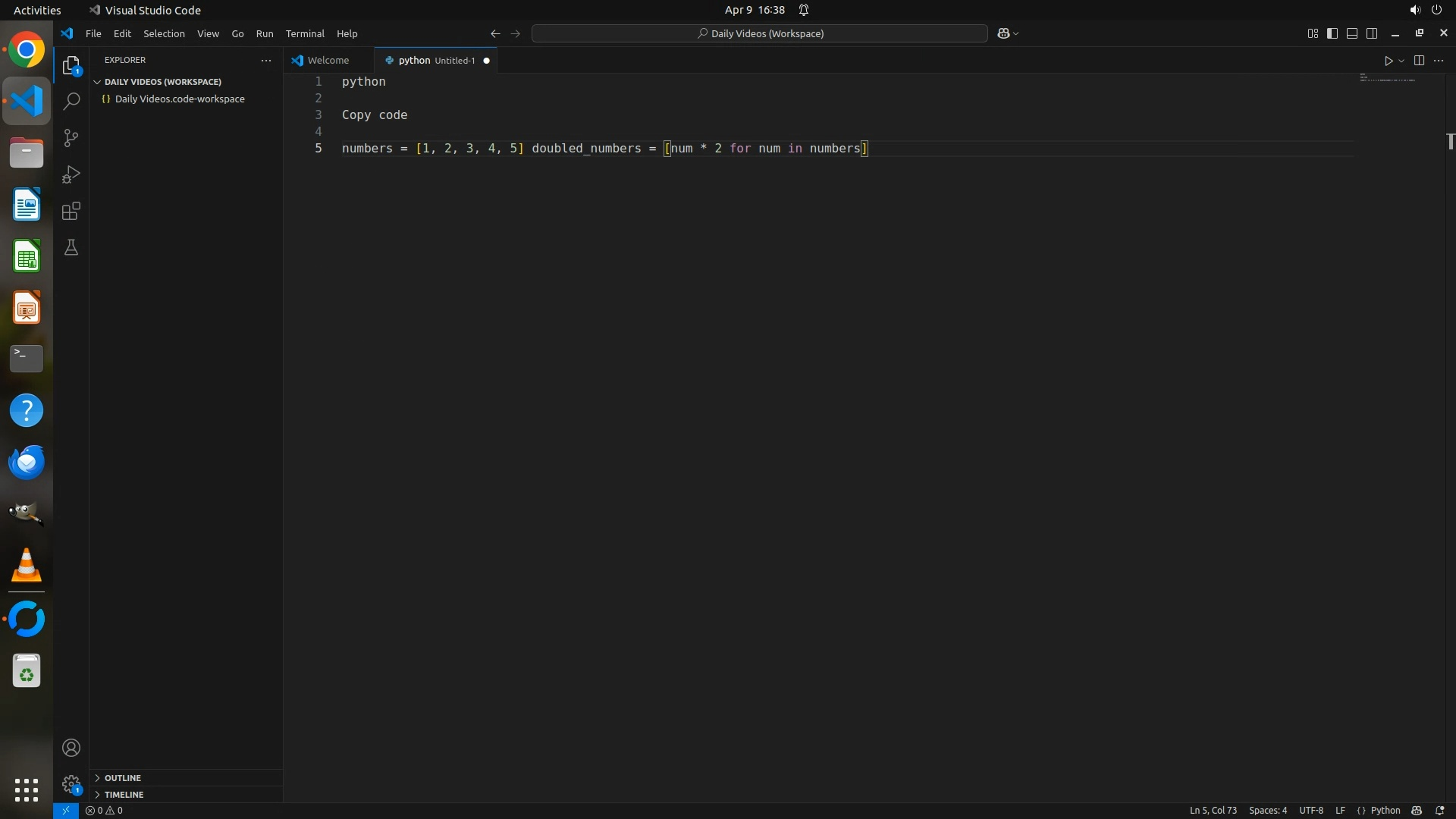Open the Terminal menu
Viewport: 1456px width, 819px height.
pyautogui.click(x=305, y=33)
